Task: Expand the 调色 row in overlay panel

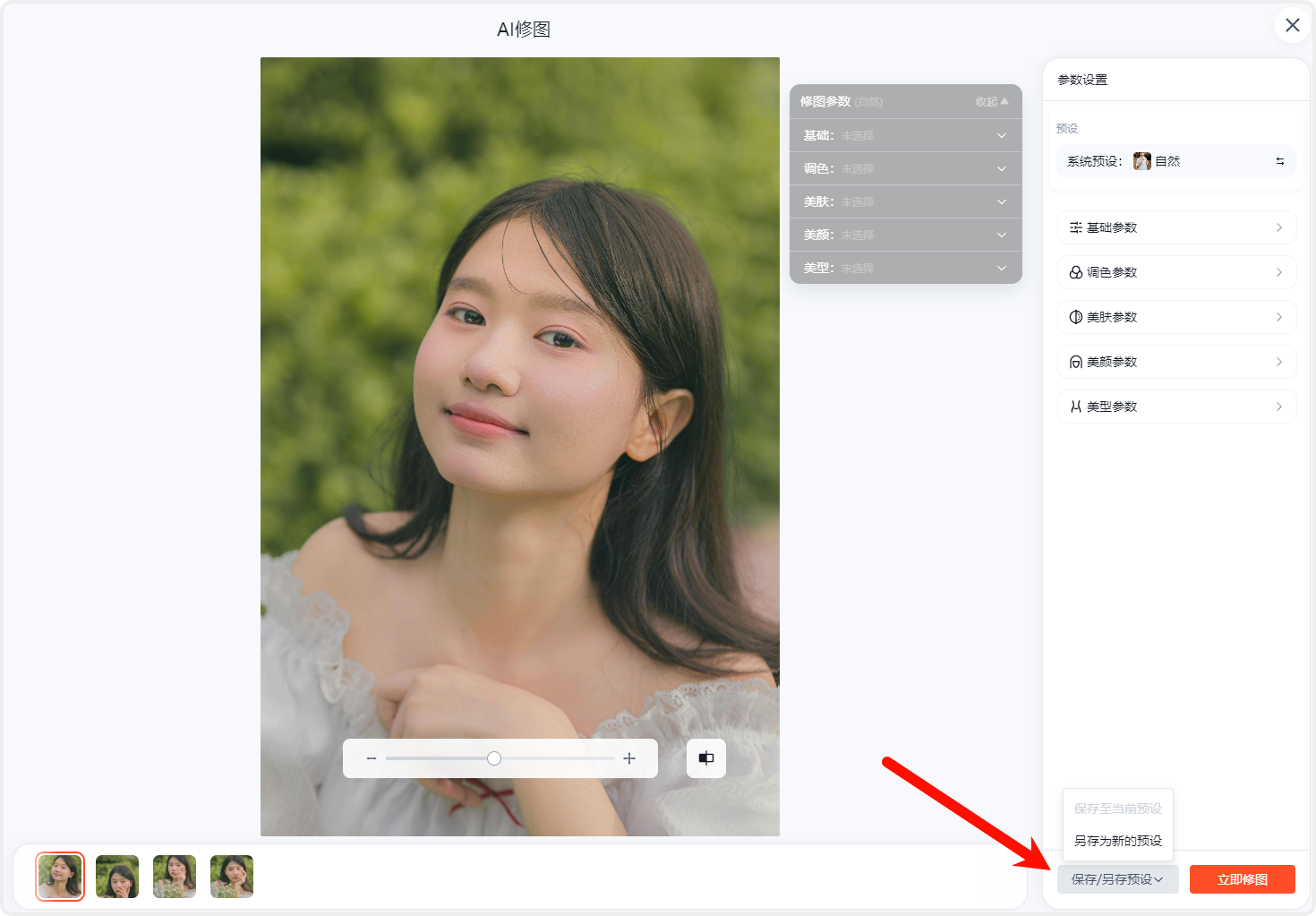Action: pos(1001,169)
